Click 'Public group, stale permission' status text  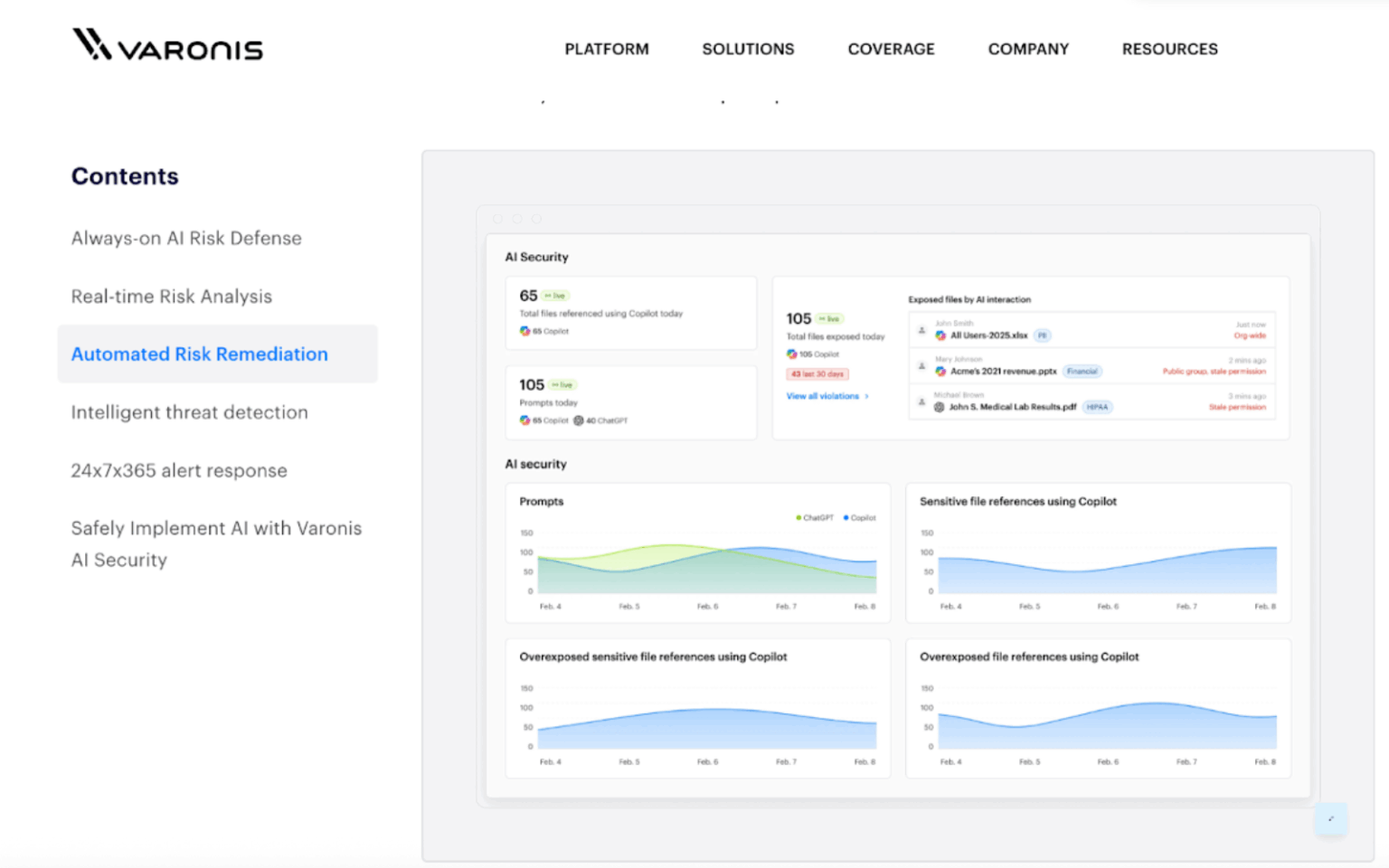(x=1214, y=372)
